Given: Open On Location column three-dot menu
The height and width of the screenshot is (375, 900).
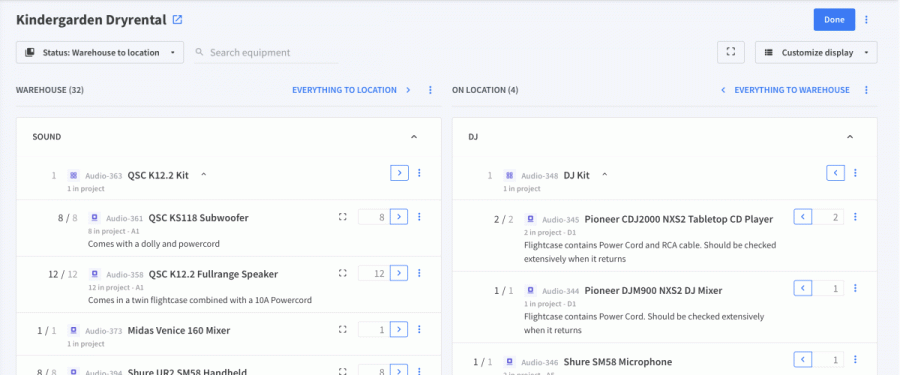Looking at the screenshot, I should 867,90.
